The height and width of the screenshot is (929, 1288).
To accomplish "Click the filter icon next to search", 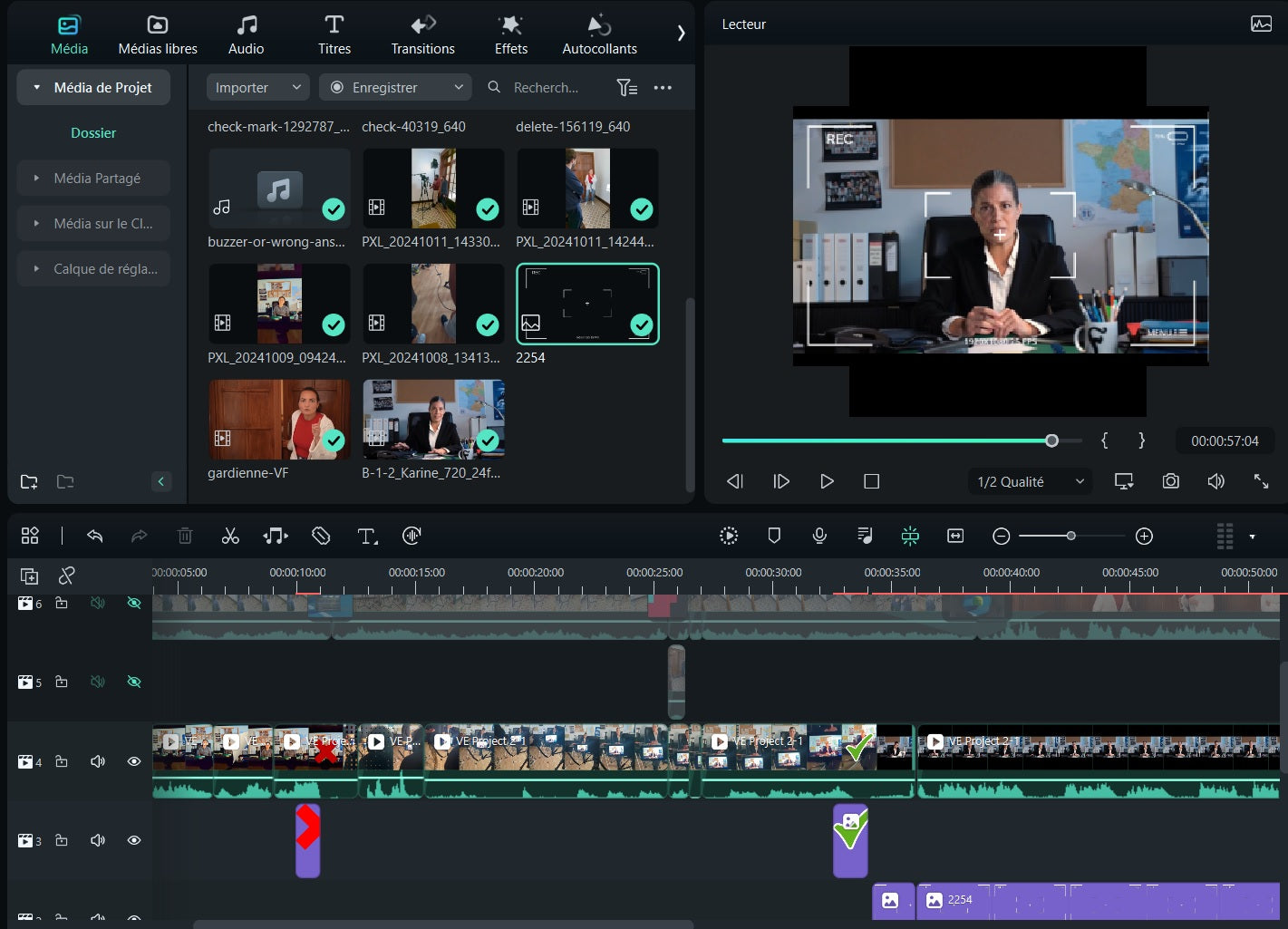I will pos(626,88).
